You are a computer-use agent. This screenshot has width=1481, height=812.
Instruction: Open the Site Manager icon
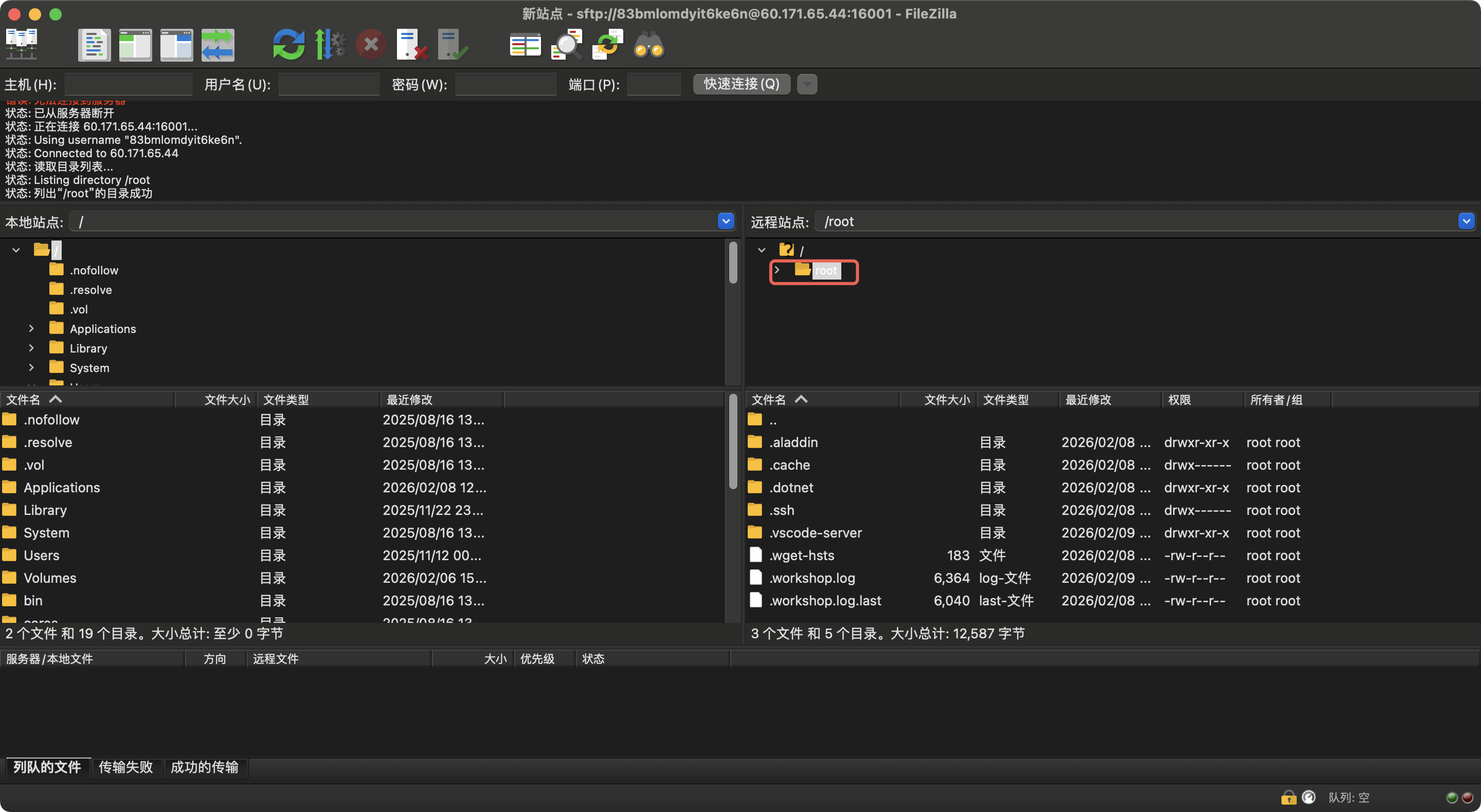pos(21,44)
